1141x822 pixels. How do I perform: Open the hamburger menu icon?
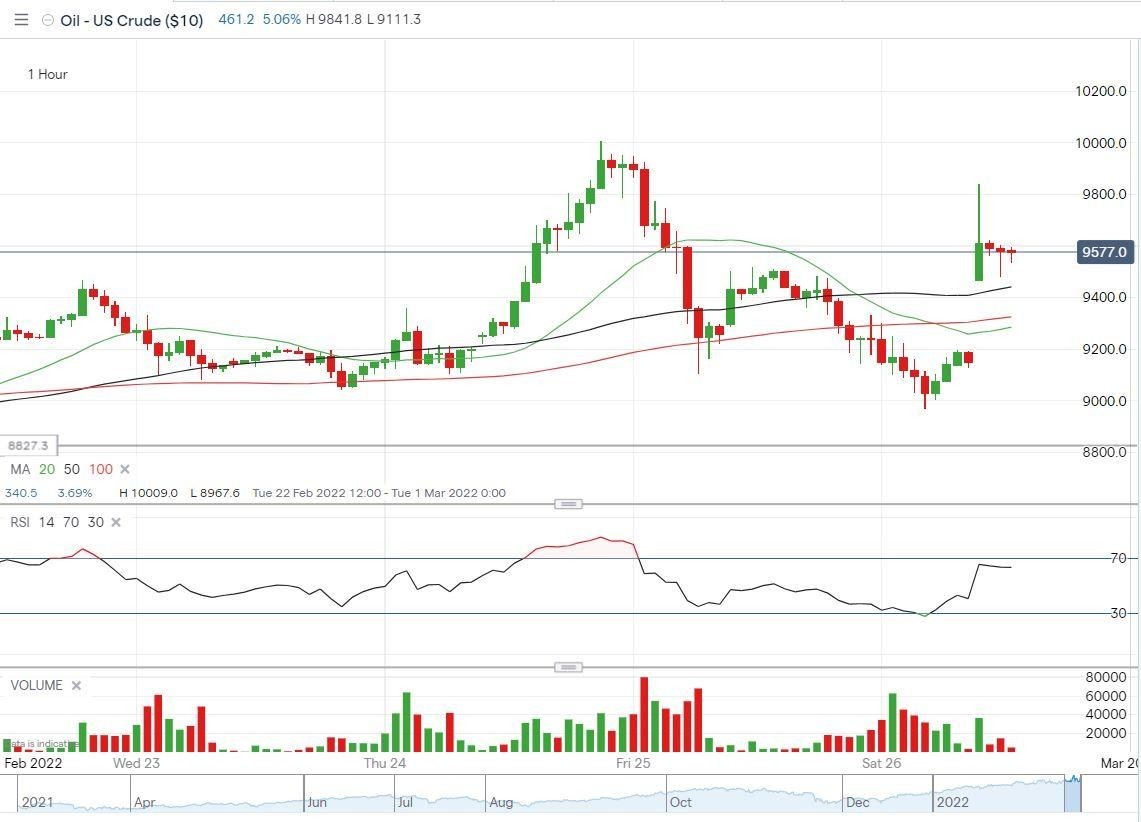pyautogui.click(x=21, y=20)
